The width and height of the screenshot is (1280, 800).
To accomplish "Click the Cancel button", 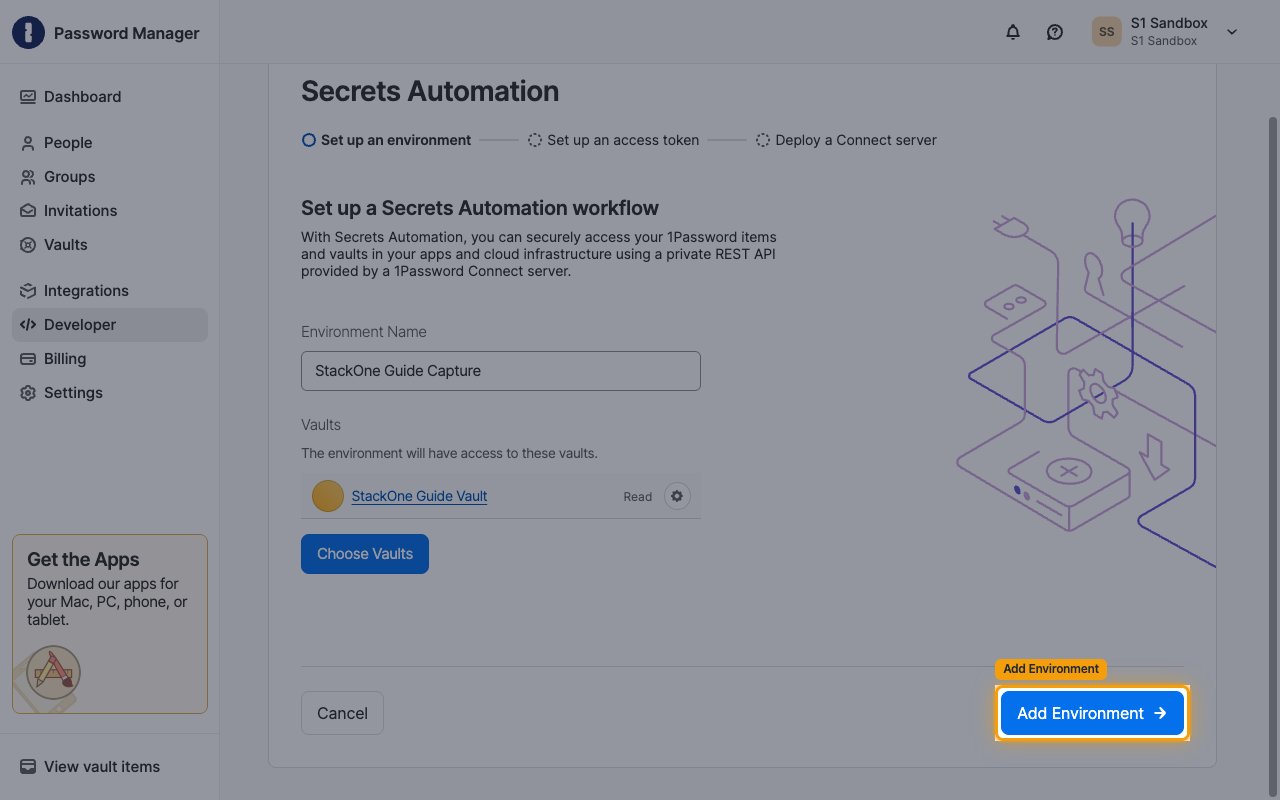I will click(342, 713).
